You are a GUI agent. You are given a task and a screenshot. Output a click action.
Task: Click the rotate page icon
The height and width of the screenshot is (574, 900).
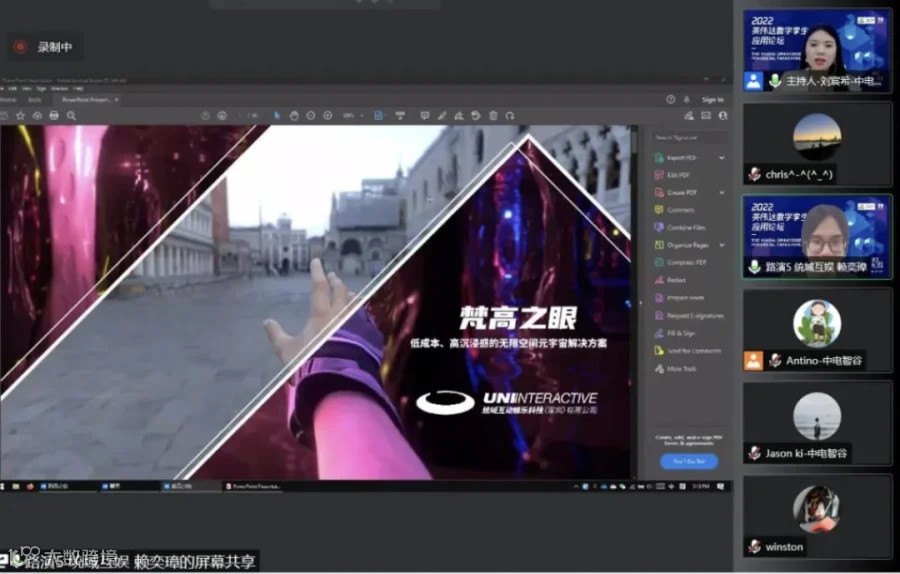click(x=510, y=115)
